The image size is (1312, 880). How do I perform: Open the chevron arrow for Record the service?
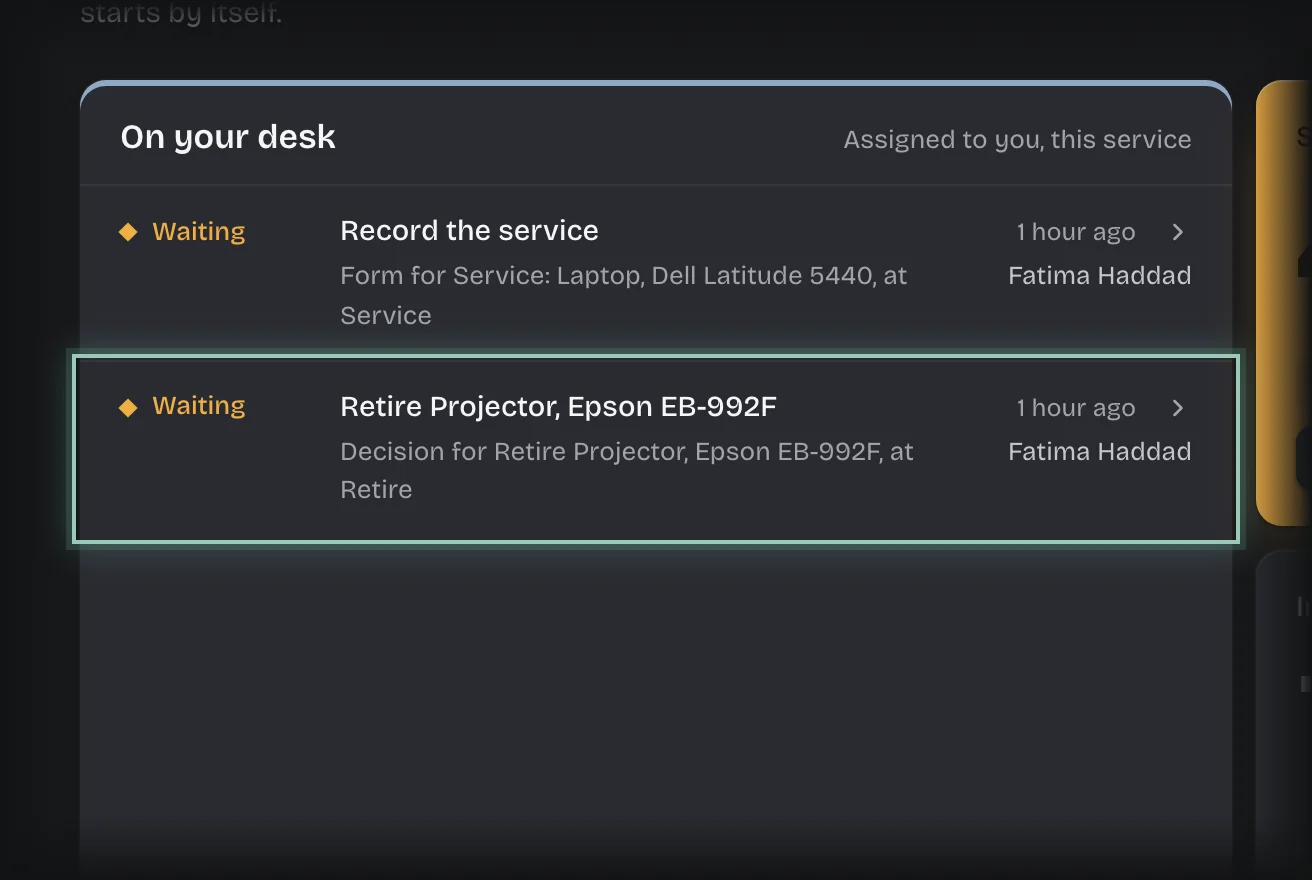point(1178,232)
